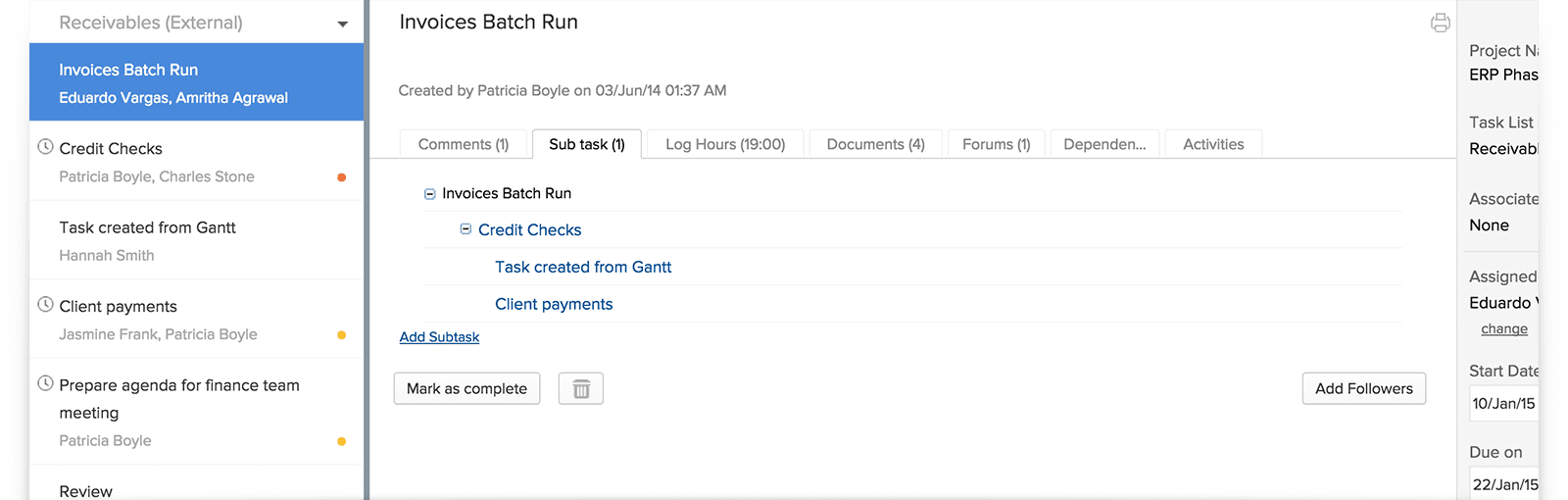Screen dimensions: 1568x500
Task: Click the Start Date field showing 10/Jan/15
Action: [1503, 404]
